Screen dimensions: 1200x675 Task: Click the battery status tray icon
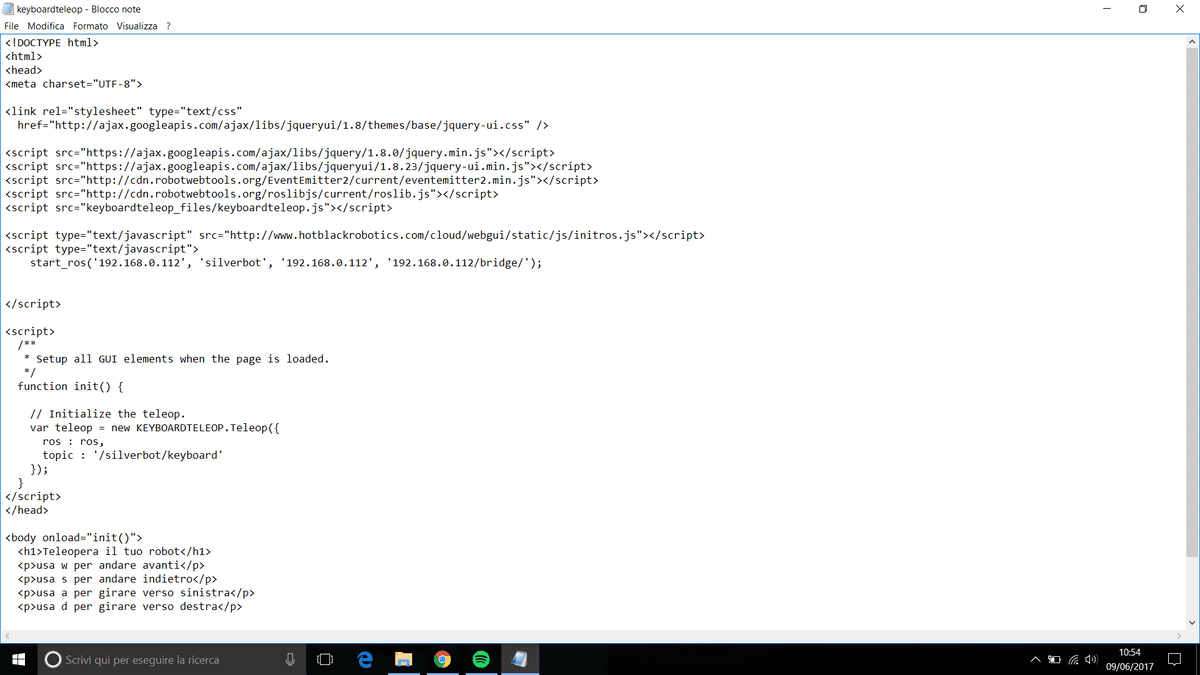1054,660
